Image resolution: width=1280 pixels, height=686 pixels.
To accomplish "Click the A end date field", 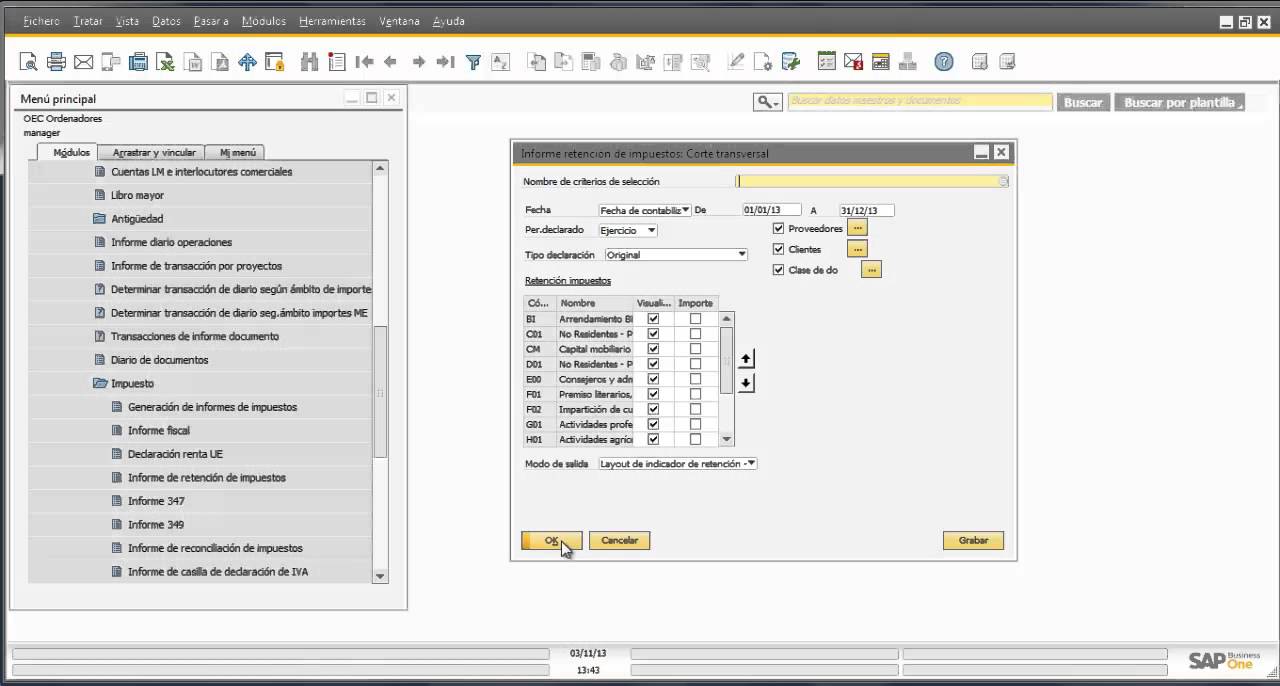I will (867, 210).
